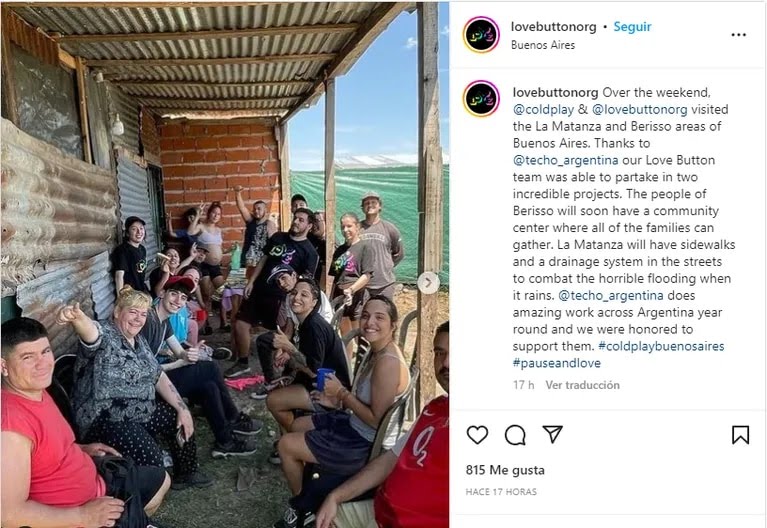Click the group photo of the post
Screen dimensions: 767x528
click(225, 264)
